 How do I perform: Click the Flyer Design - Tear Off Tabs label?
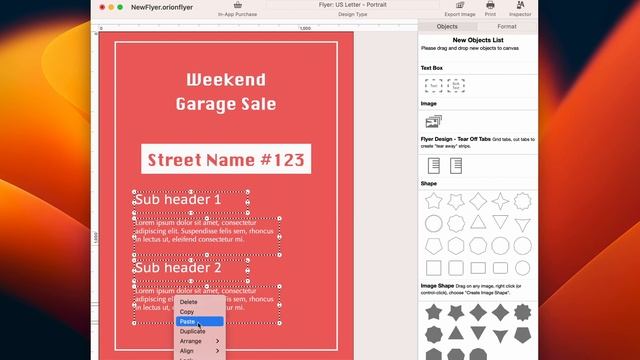point(456,139)
